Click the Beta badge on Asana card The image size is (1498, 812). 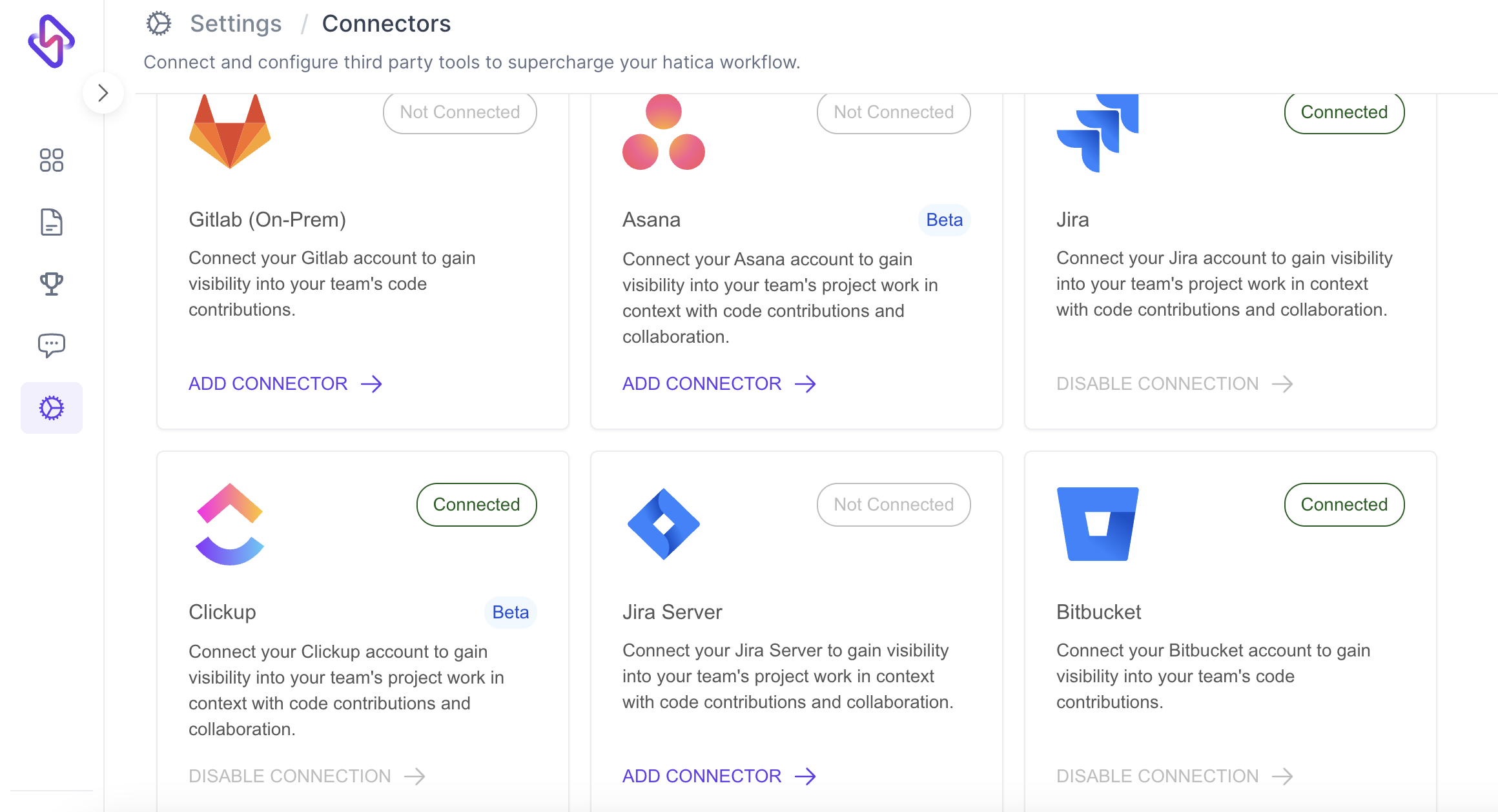[x=943, y=219]
